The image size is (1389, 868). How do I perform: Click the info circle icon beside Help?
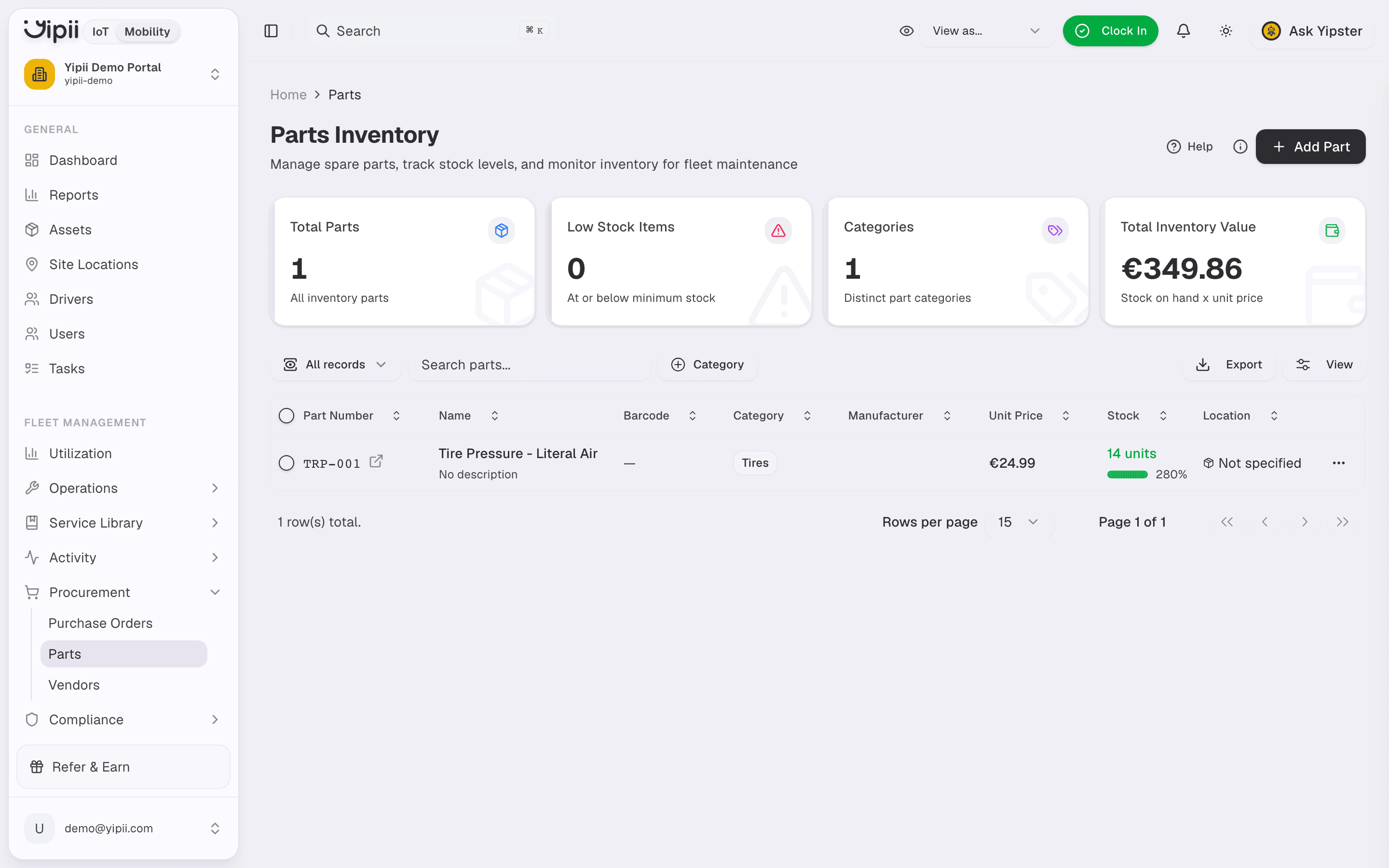[1240, 147]
